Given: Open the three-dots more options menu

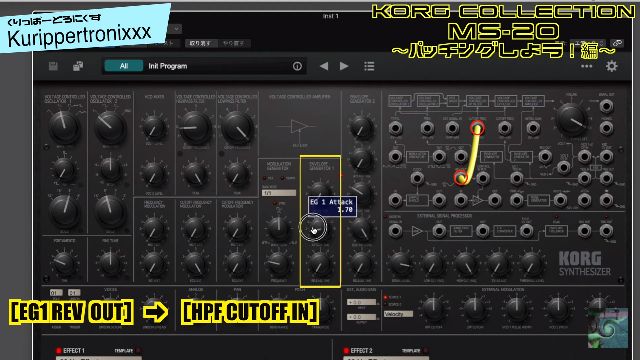Looking at the screenshot, I should pyautogui.click(x=587, y=66).
